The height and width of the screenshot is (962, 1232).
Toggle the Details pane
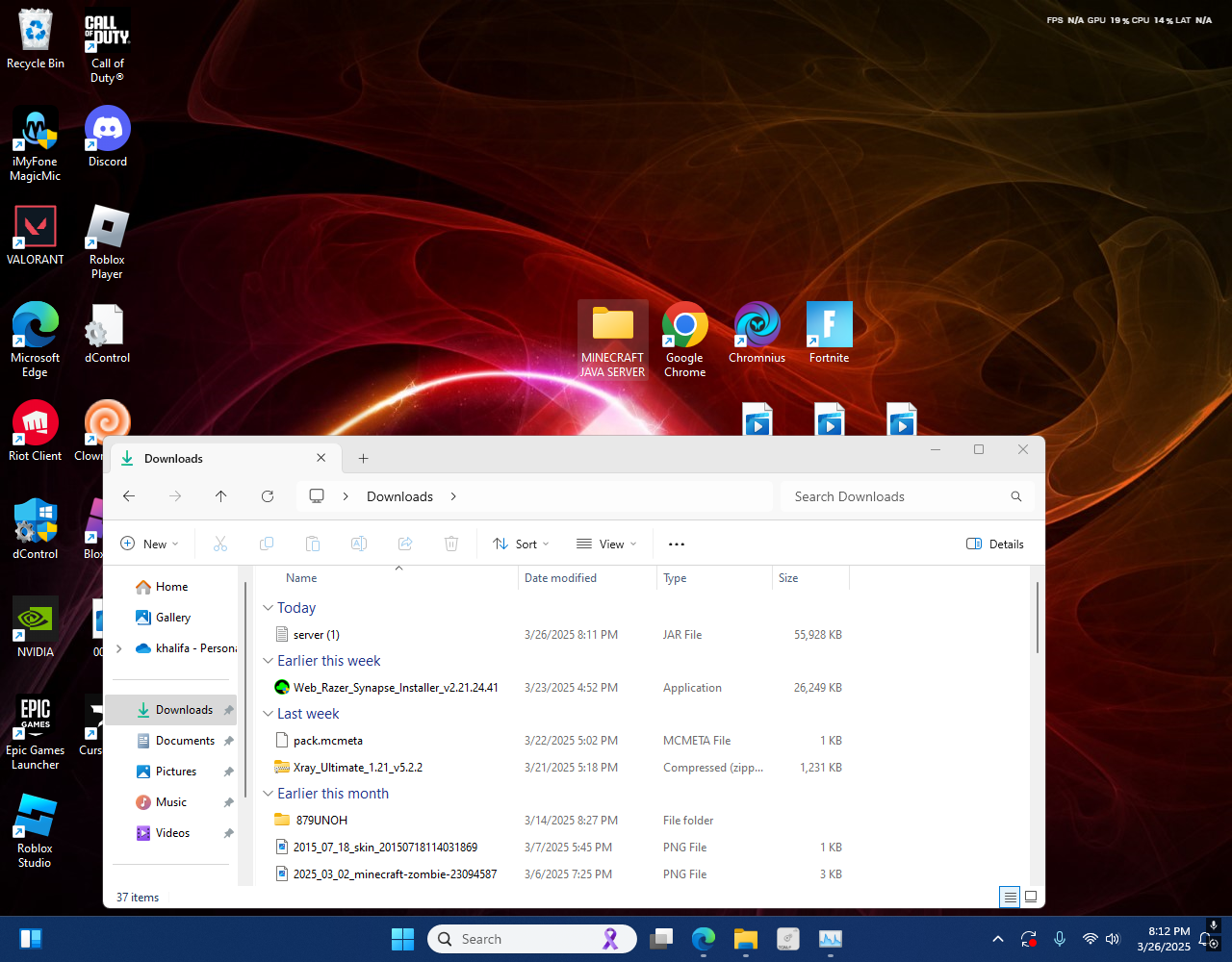(995, 544)
